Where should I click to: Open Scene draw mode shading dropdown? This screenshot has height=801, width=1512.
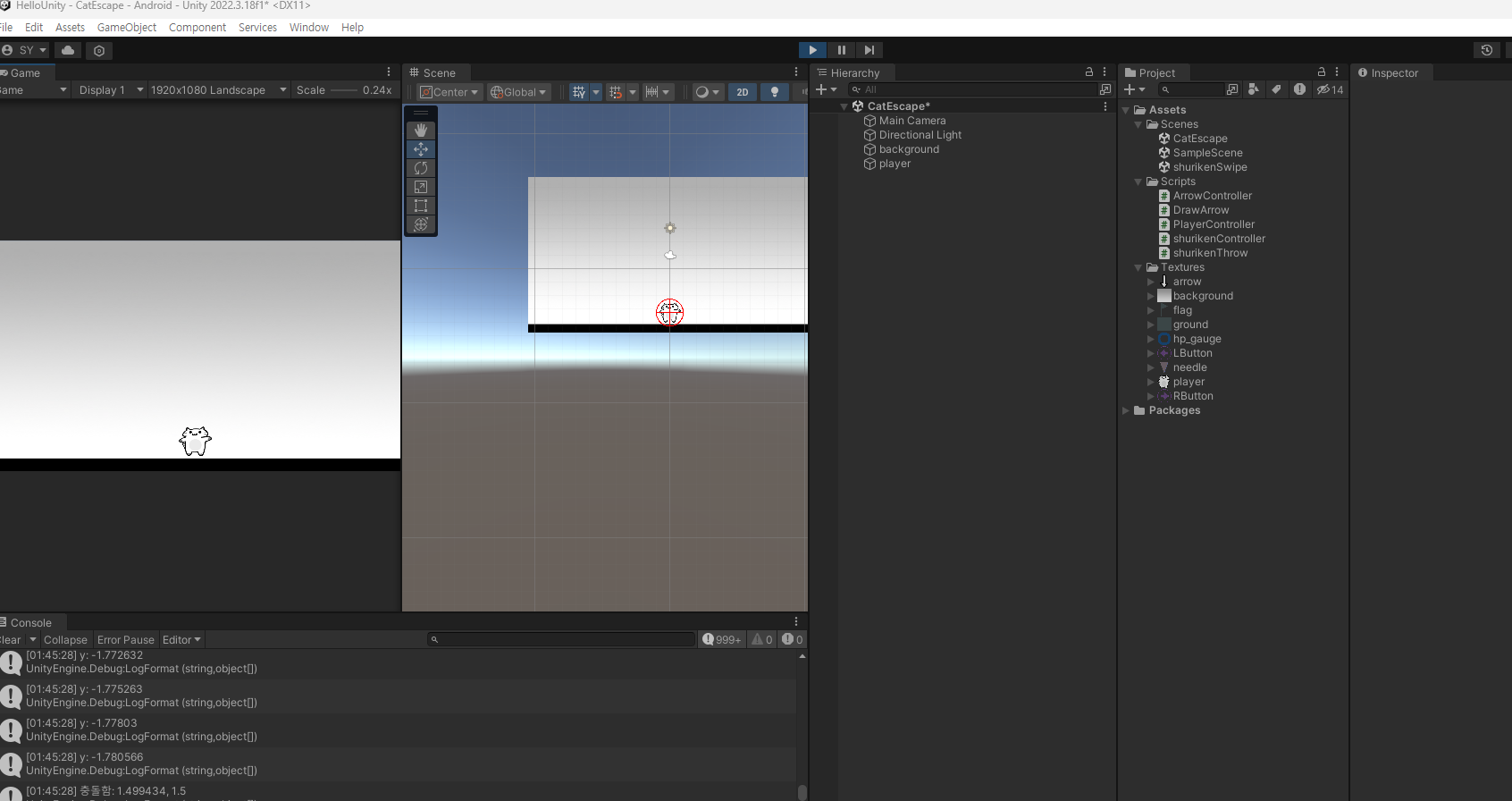click(707, 92)
